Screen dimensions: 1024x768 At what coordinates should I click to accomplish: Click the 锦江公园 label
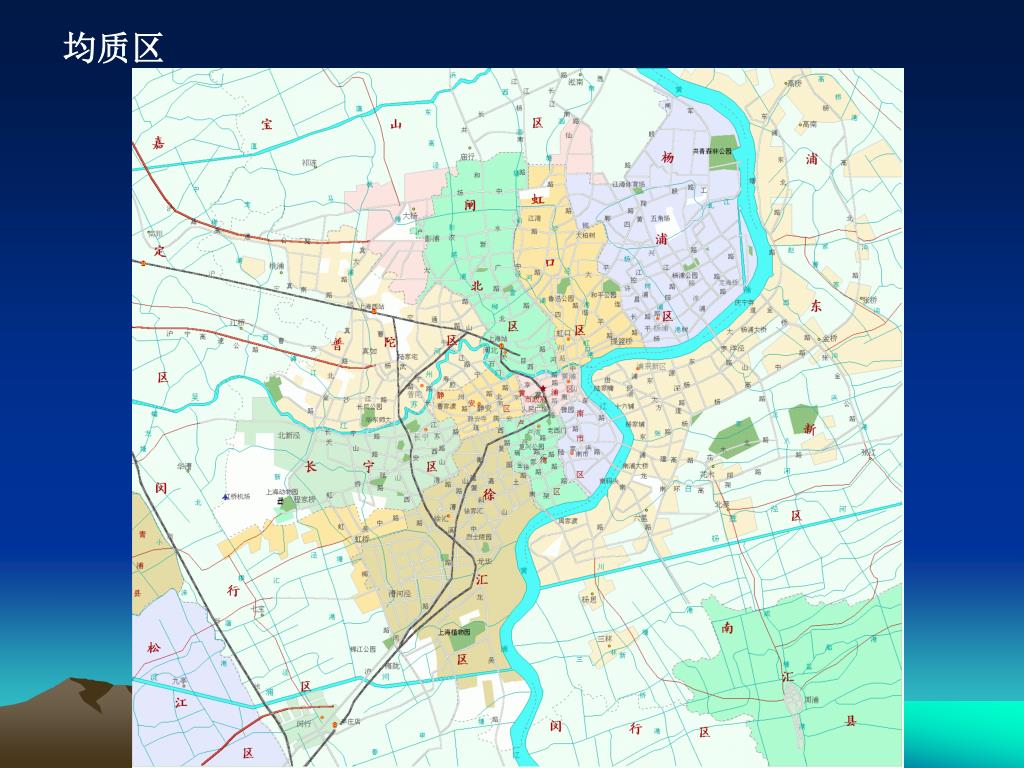(363, 649)
